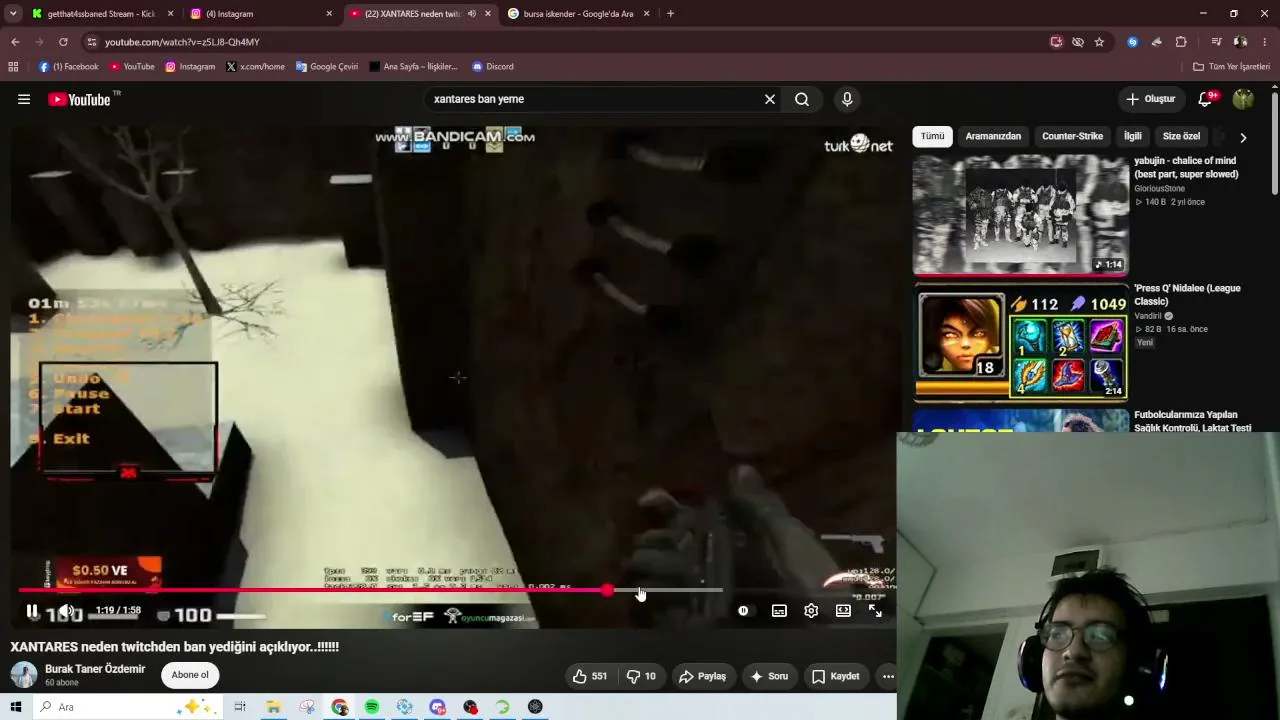Seek using the red video progress bar

370,590
